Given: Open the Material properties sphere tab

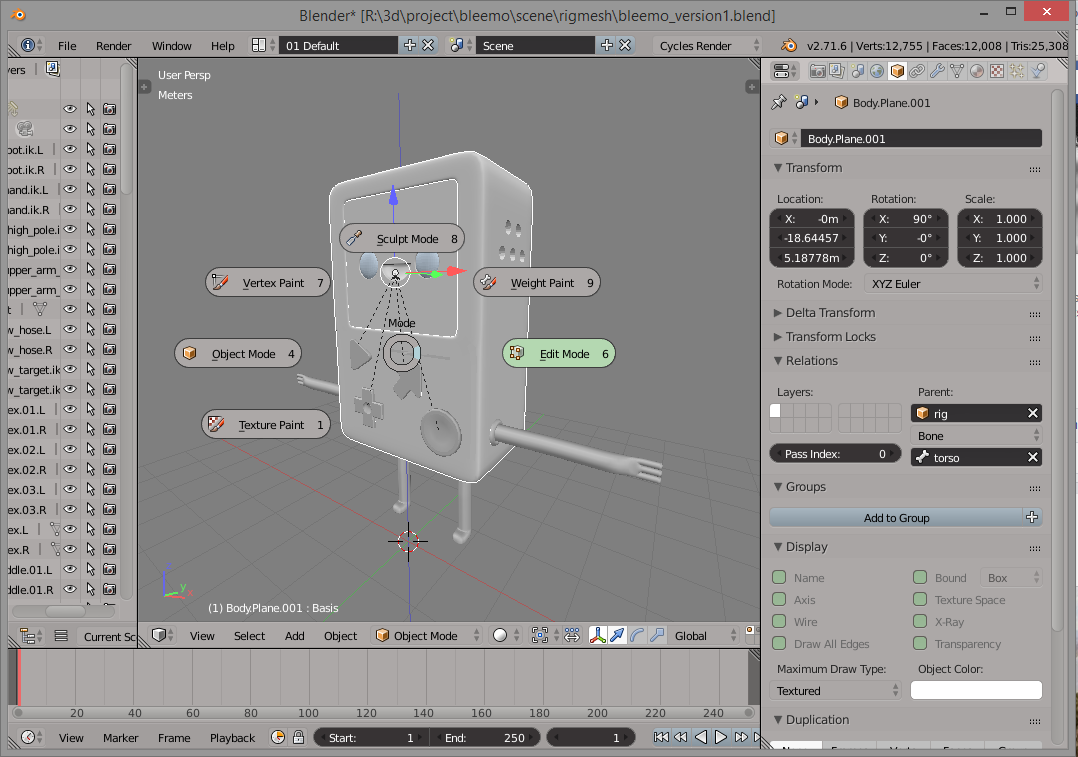Looking at the screenshot, I should point(977,71).
